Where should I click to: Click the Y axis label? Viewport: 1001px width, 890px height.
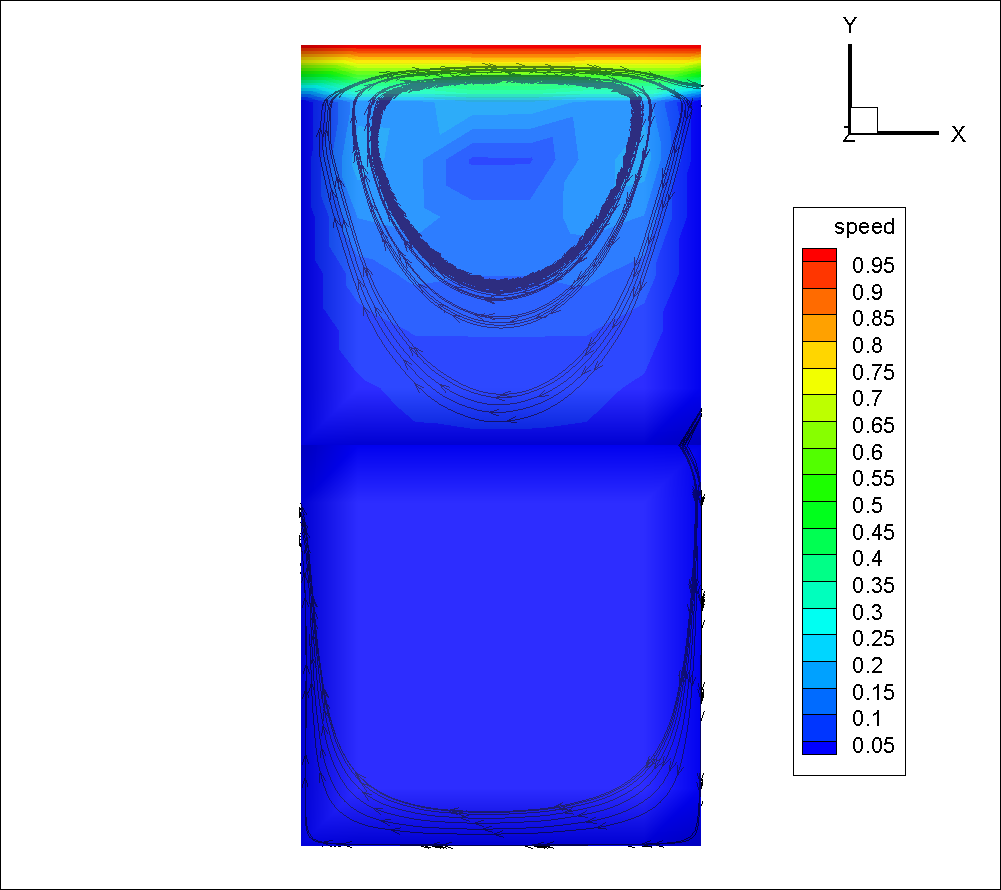click(849, 25)
